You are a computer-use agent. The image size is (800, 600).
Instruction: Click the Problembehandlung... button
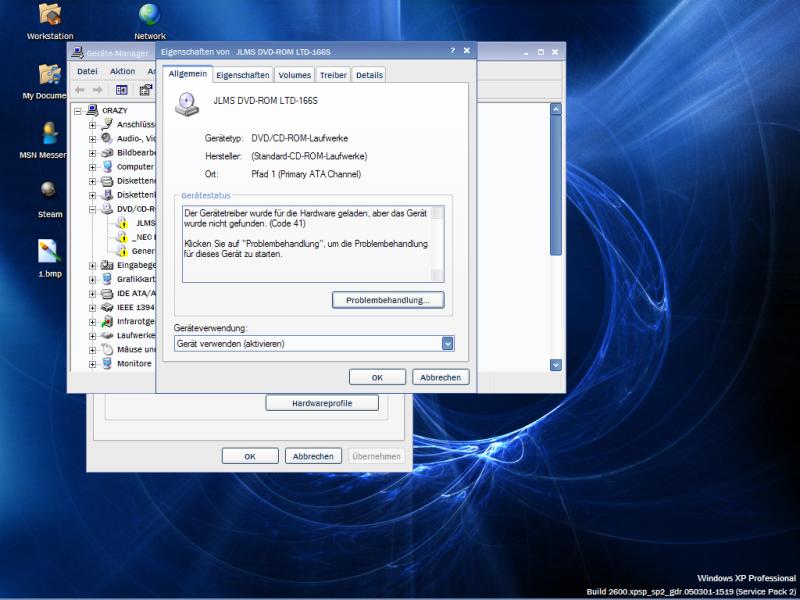click(x=388, y=300)
